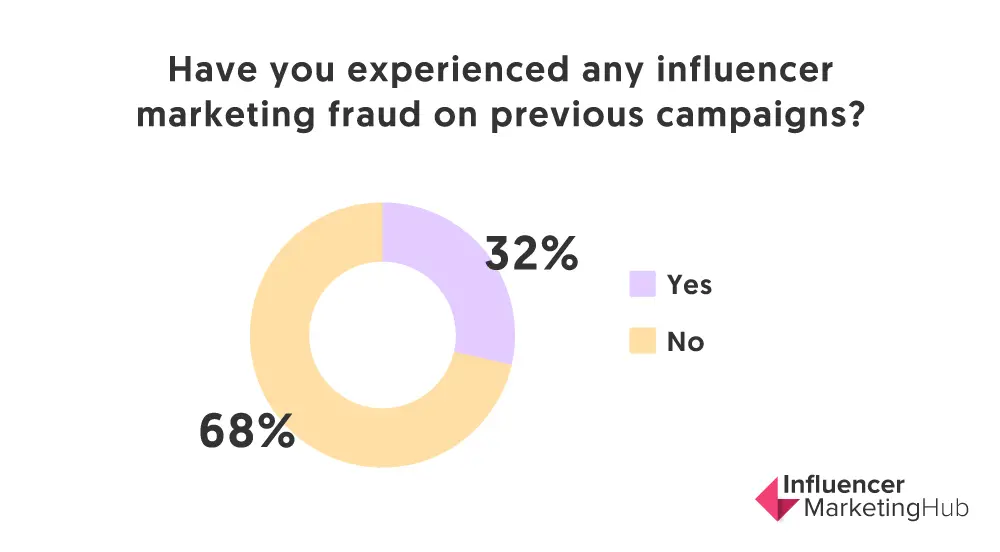Screen dimensions: 1000x552
Task: Click the white center of the donut chart
Action: point(382,335)
